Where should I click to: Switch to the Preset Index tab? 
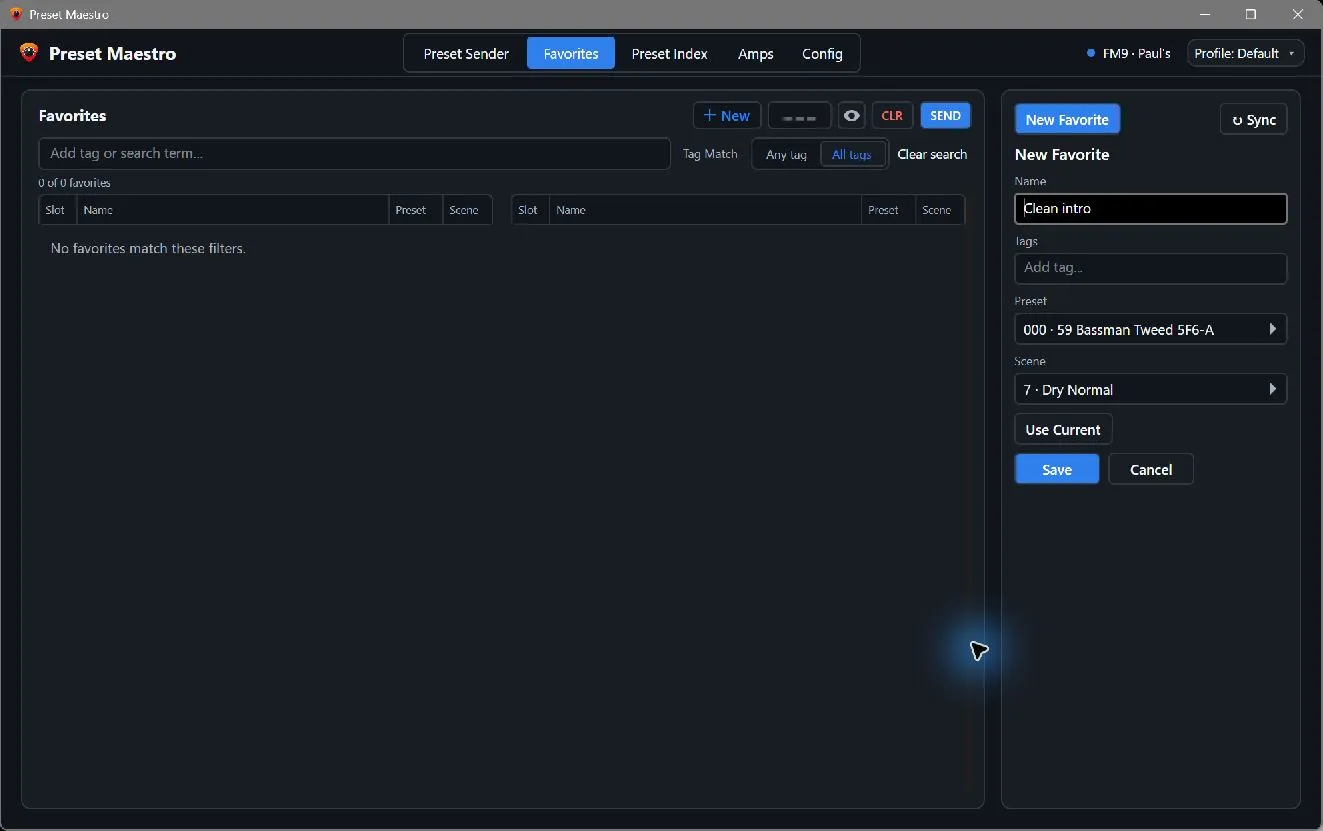pos(669,54)
